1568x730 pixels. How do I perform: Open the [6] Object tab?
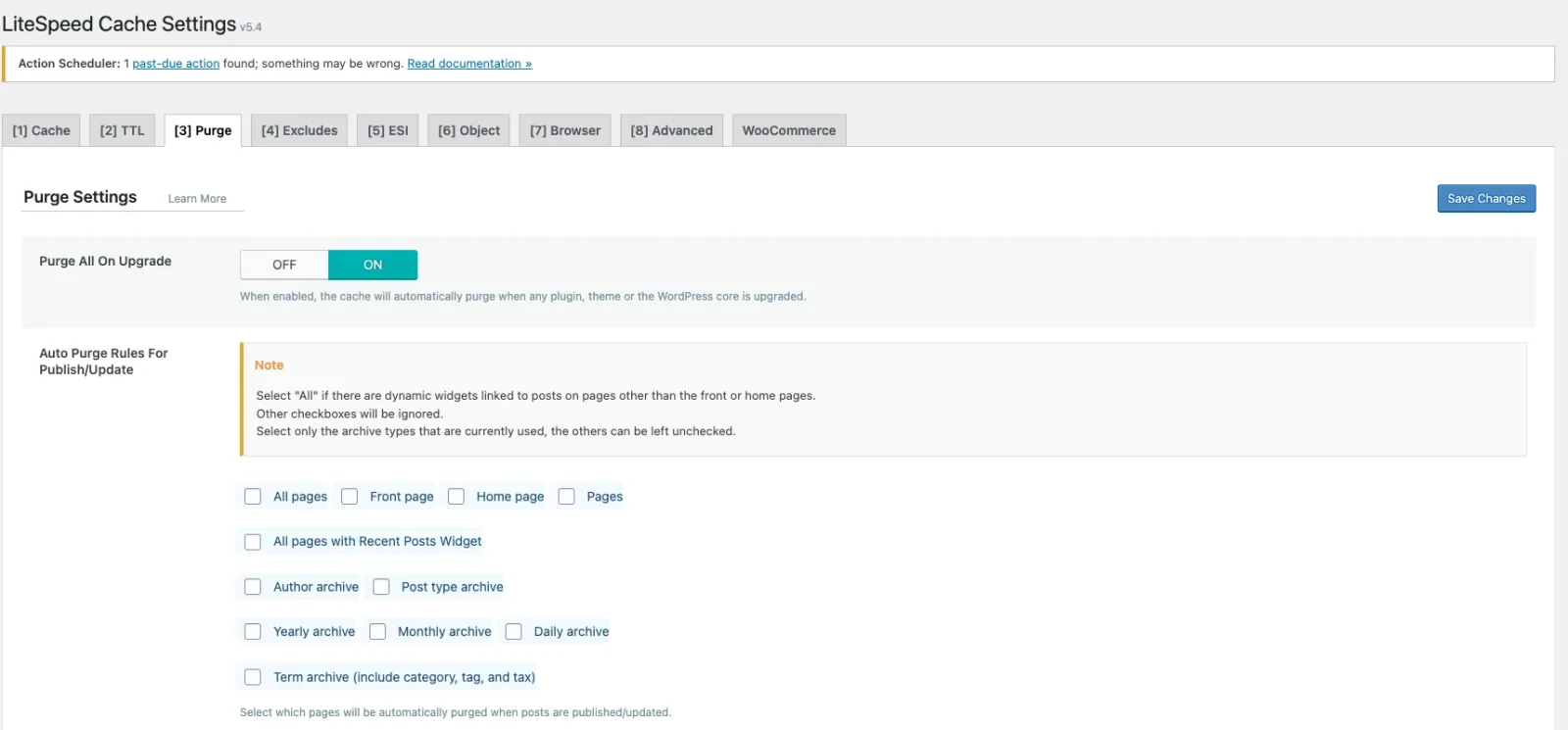[x=468, y=130]
